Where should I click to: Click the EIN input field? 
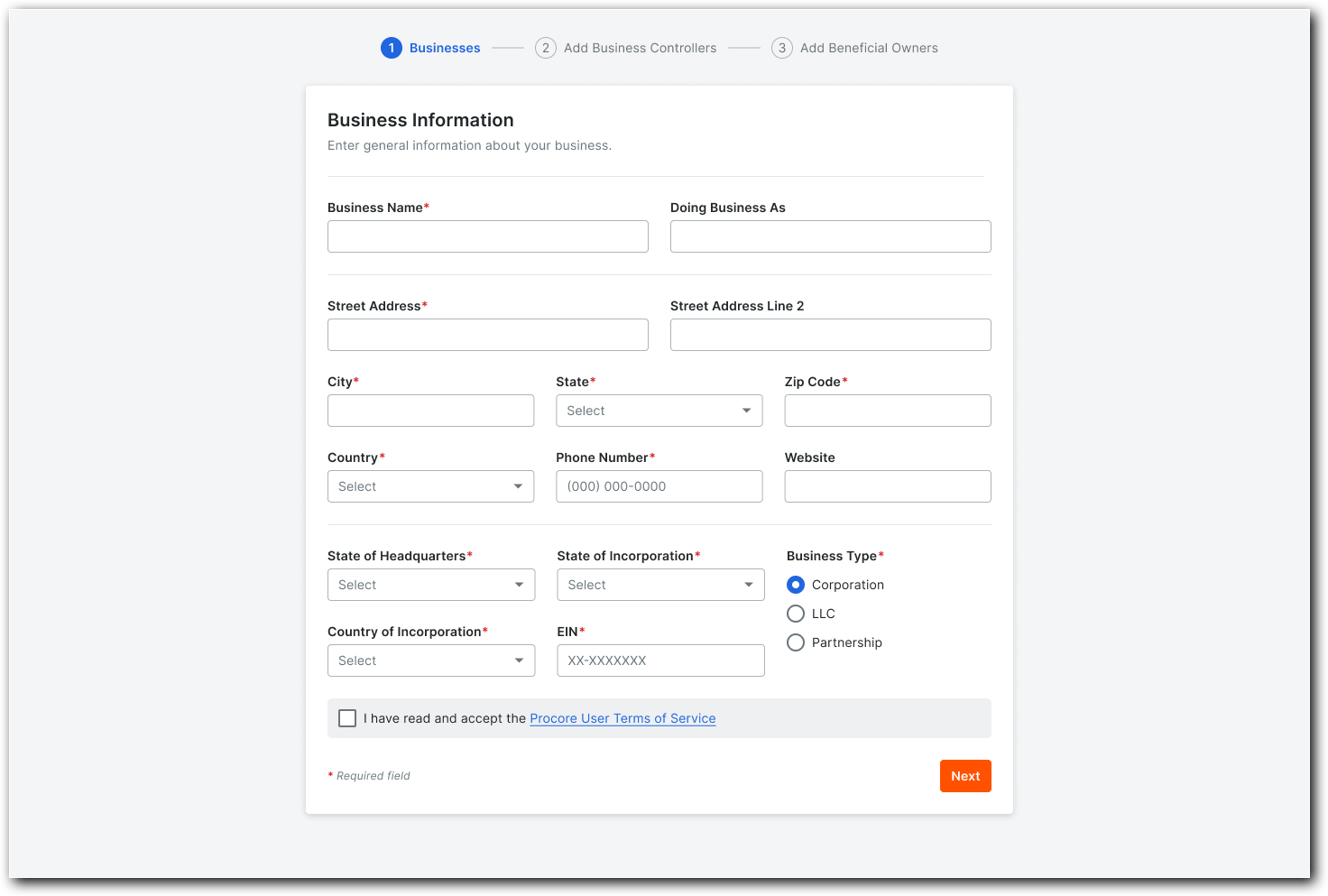coord(660,660)
